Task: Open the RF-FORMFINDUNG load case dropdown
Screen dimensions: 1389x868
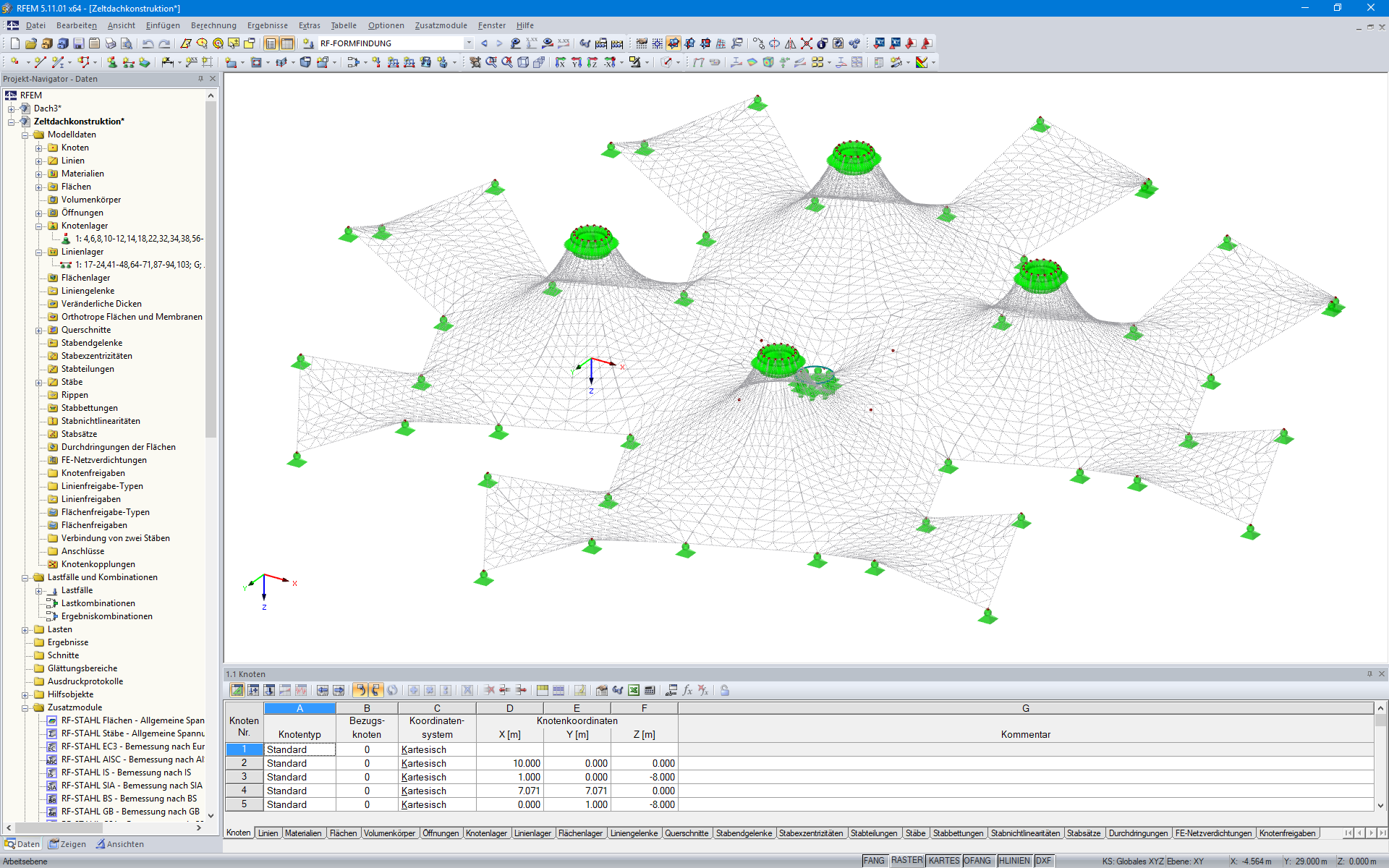Action: 469,43
